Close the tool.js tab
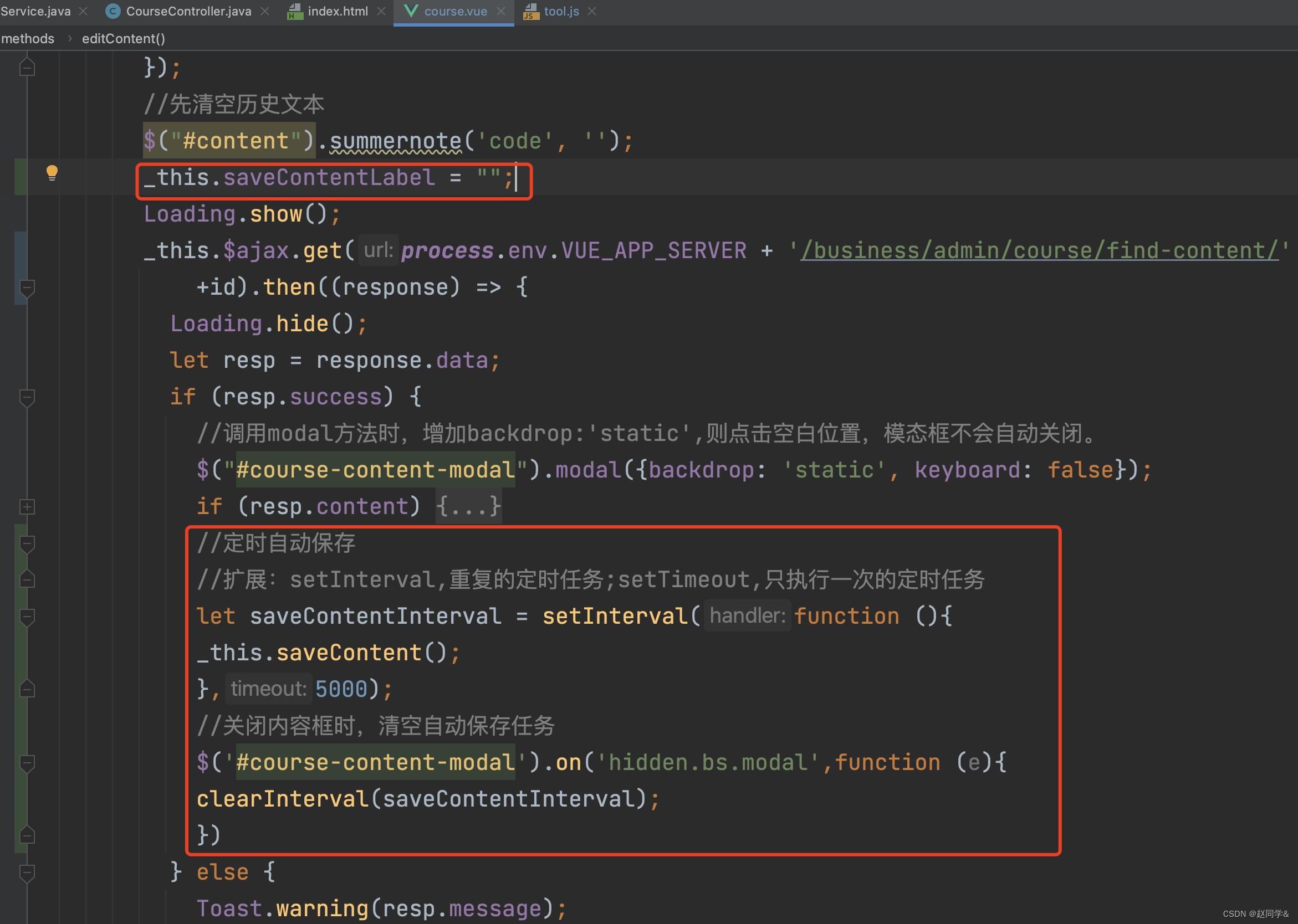Image resolution: width=1298 pixels, height=924 pixels. [x=592, y=12]
